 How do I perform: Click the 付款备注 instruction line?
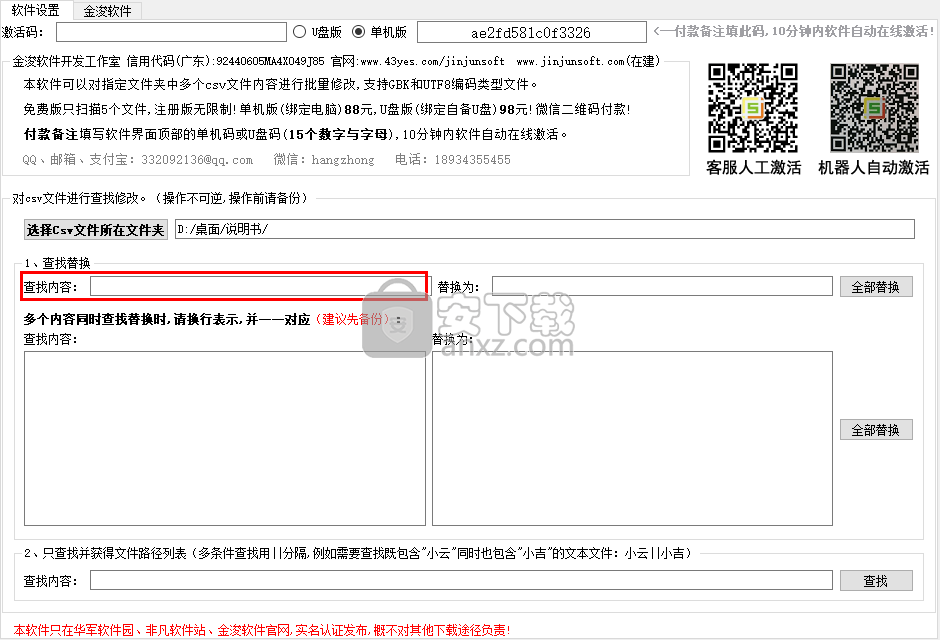coord(295,134)
